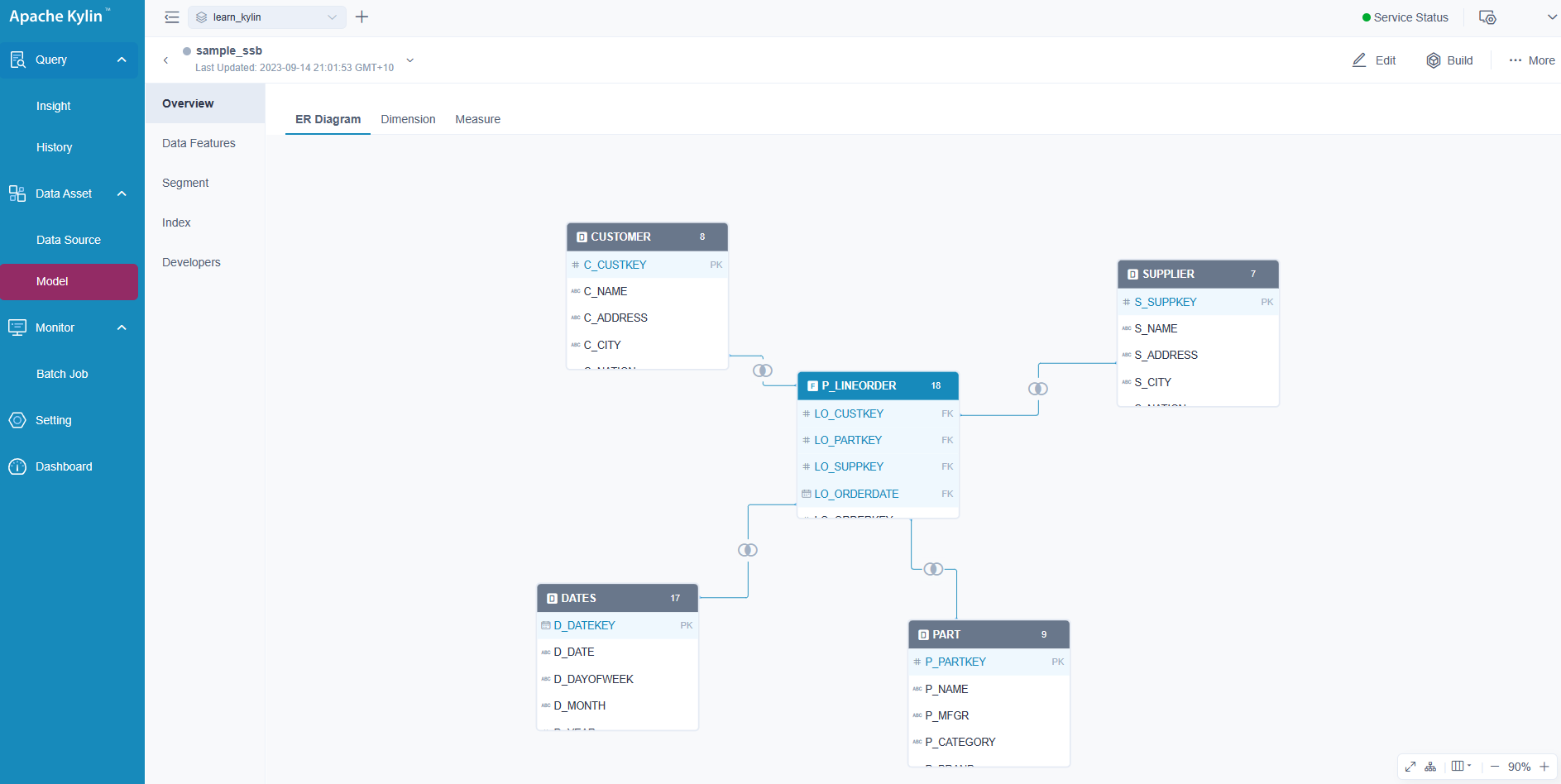Open the More actions menu
The image size is (1561, 784).
(1532, 60)
